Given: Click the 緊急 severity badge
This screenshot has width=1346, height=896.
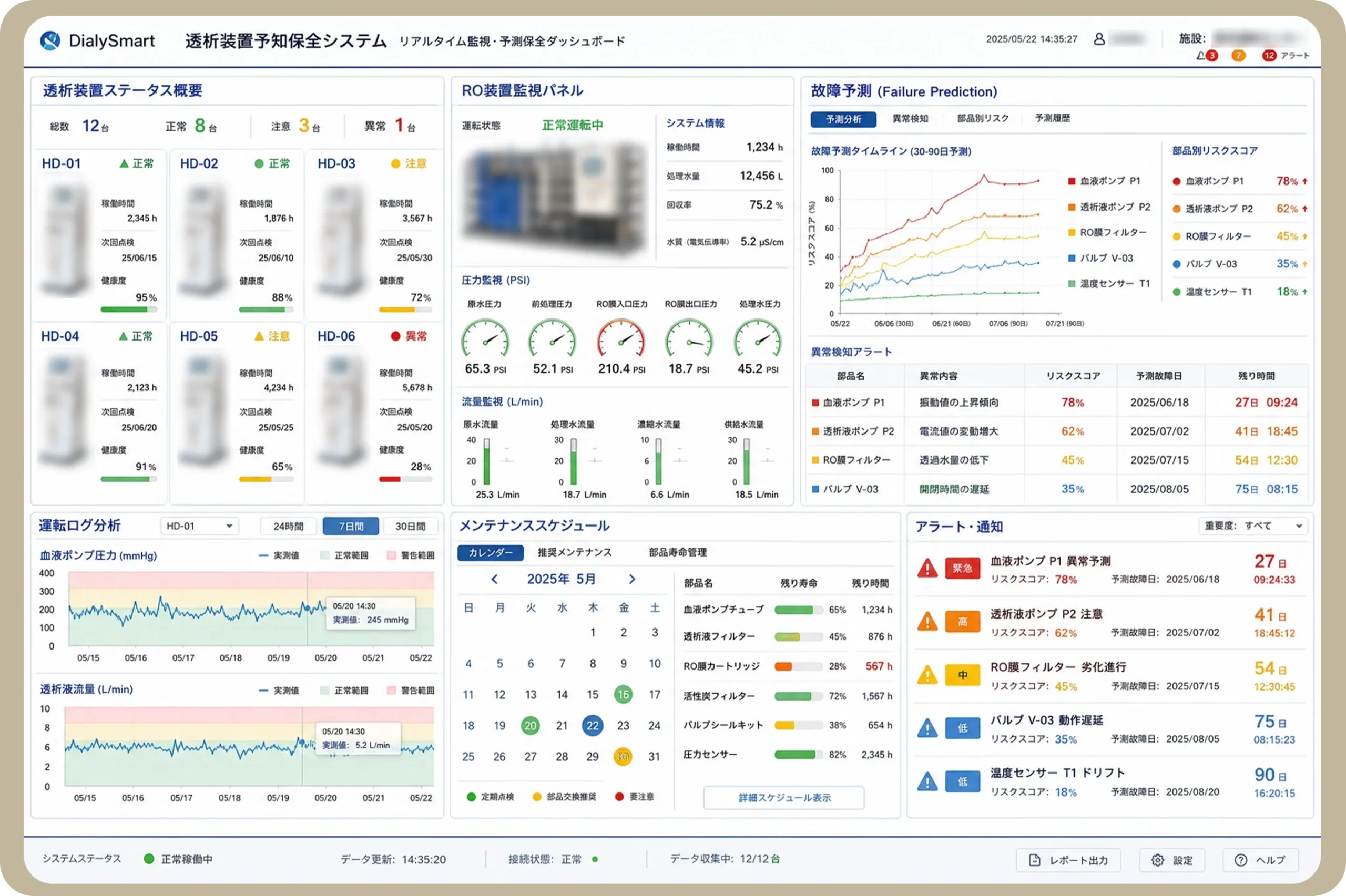Looking at the screenshot, I should click(x=963, y=568).
